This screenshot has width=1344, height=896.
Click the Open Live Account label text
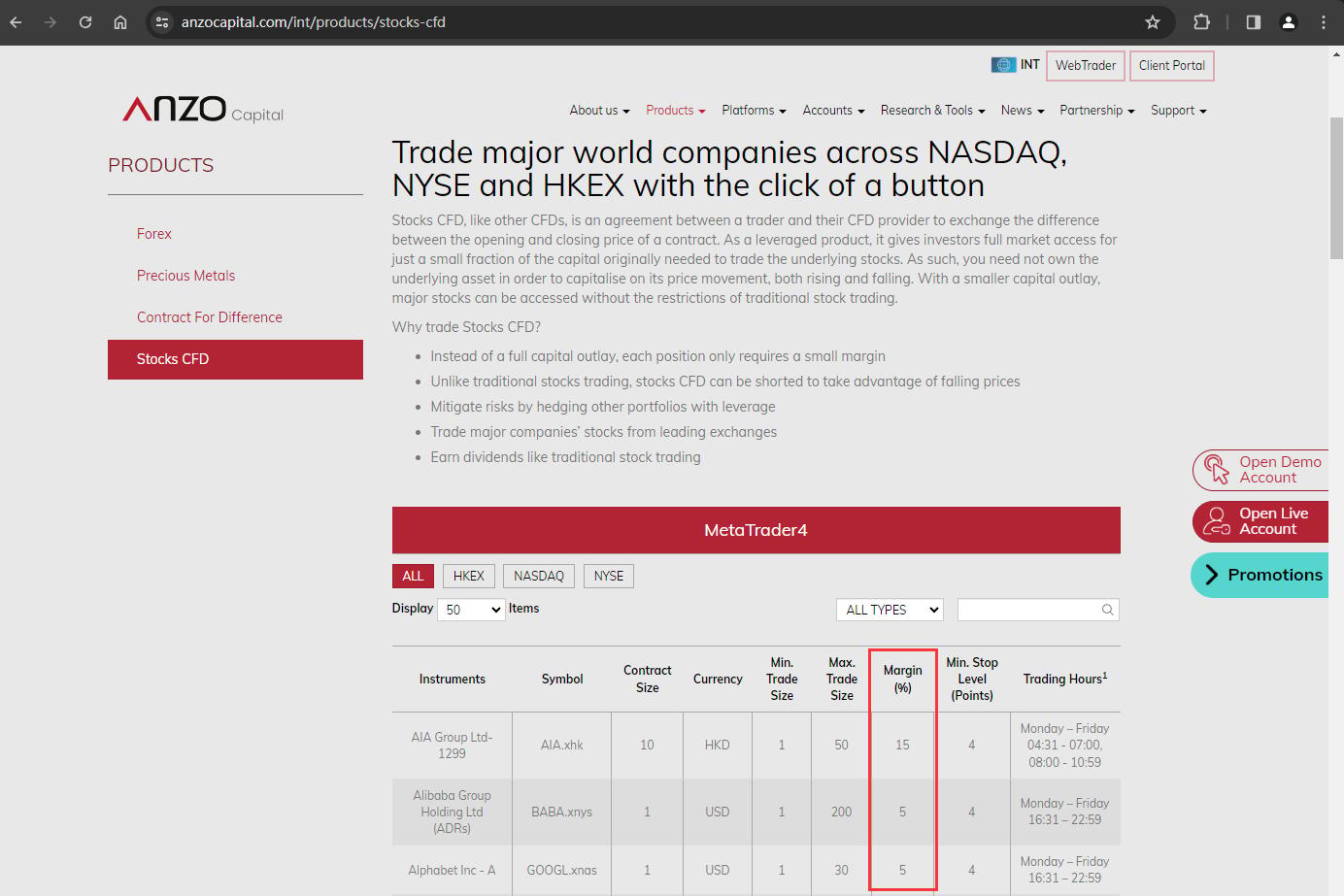pos(1273,521)
